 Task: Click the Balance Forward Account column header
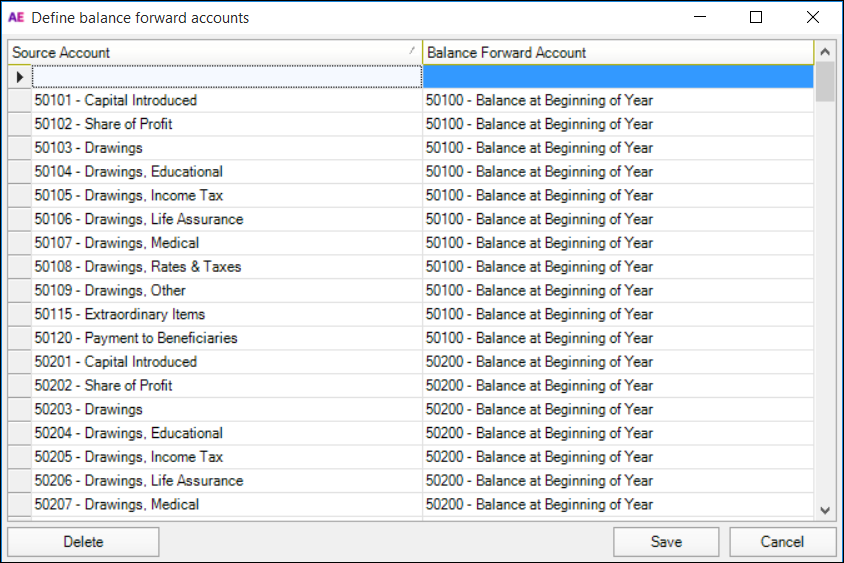point(617,52)
